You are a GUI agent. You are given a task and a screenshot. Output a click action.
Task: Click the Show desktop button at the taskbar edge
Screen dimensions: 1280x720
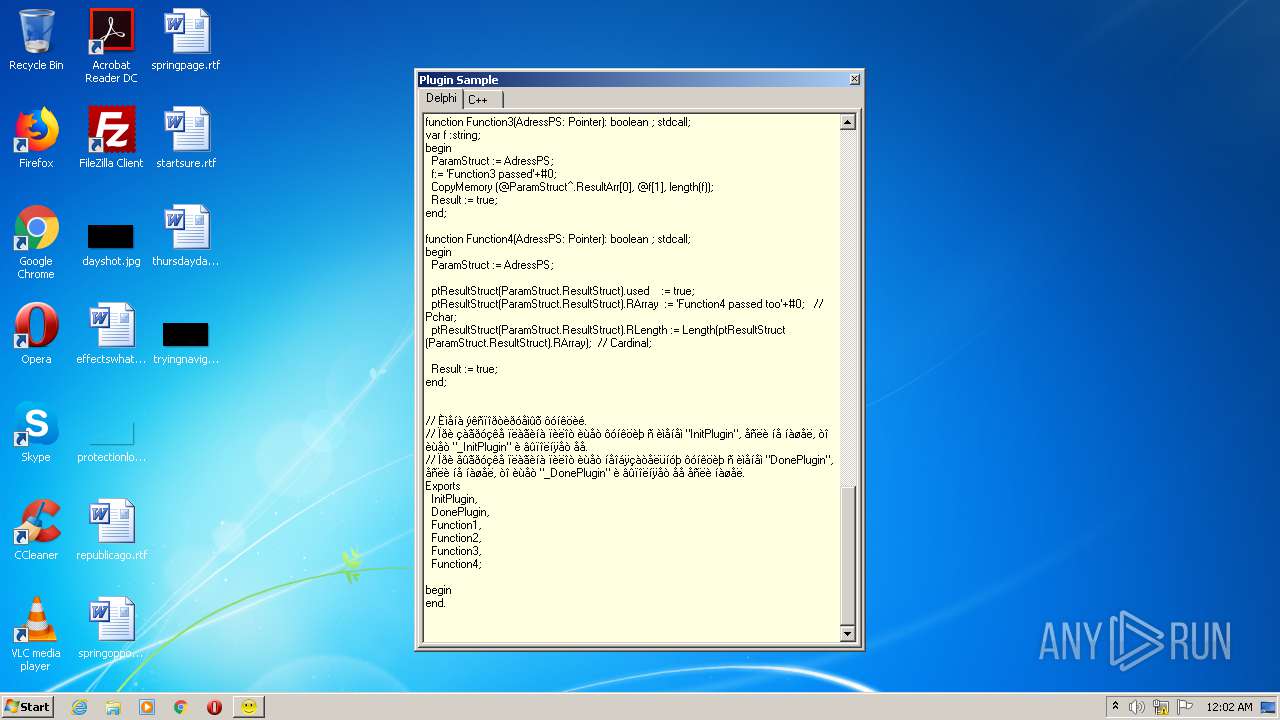pos(1270,707)
